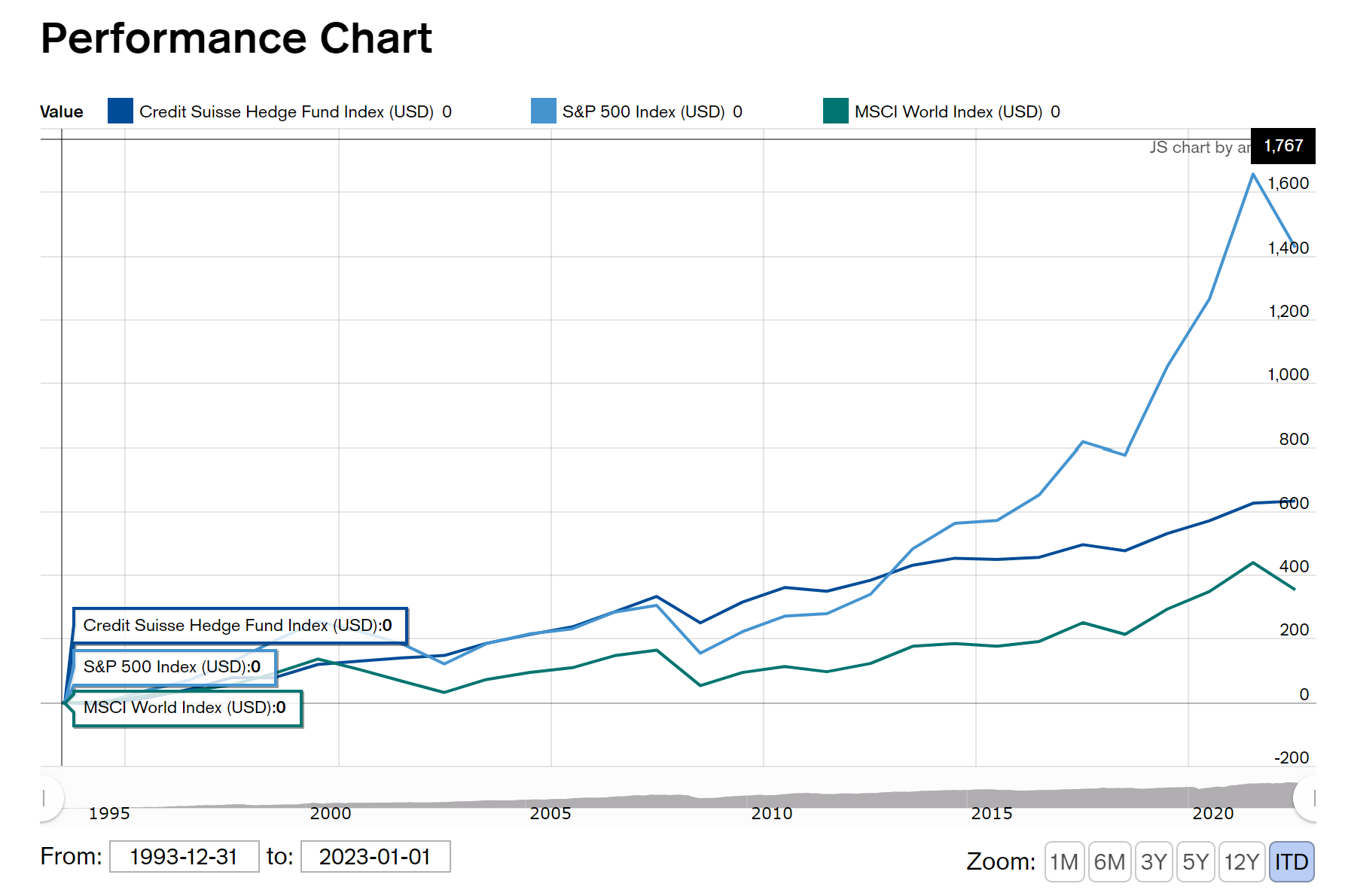This screenshot has height=896, width=1348.
Task: Click the From date field 1993-12-31
Action: [185, 857]
